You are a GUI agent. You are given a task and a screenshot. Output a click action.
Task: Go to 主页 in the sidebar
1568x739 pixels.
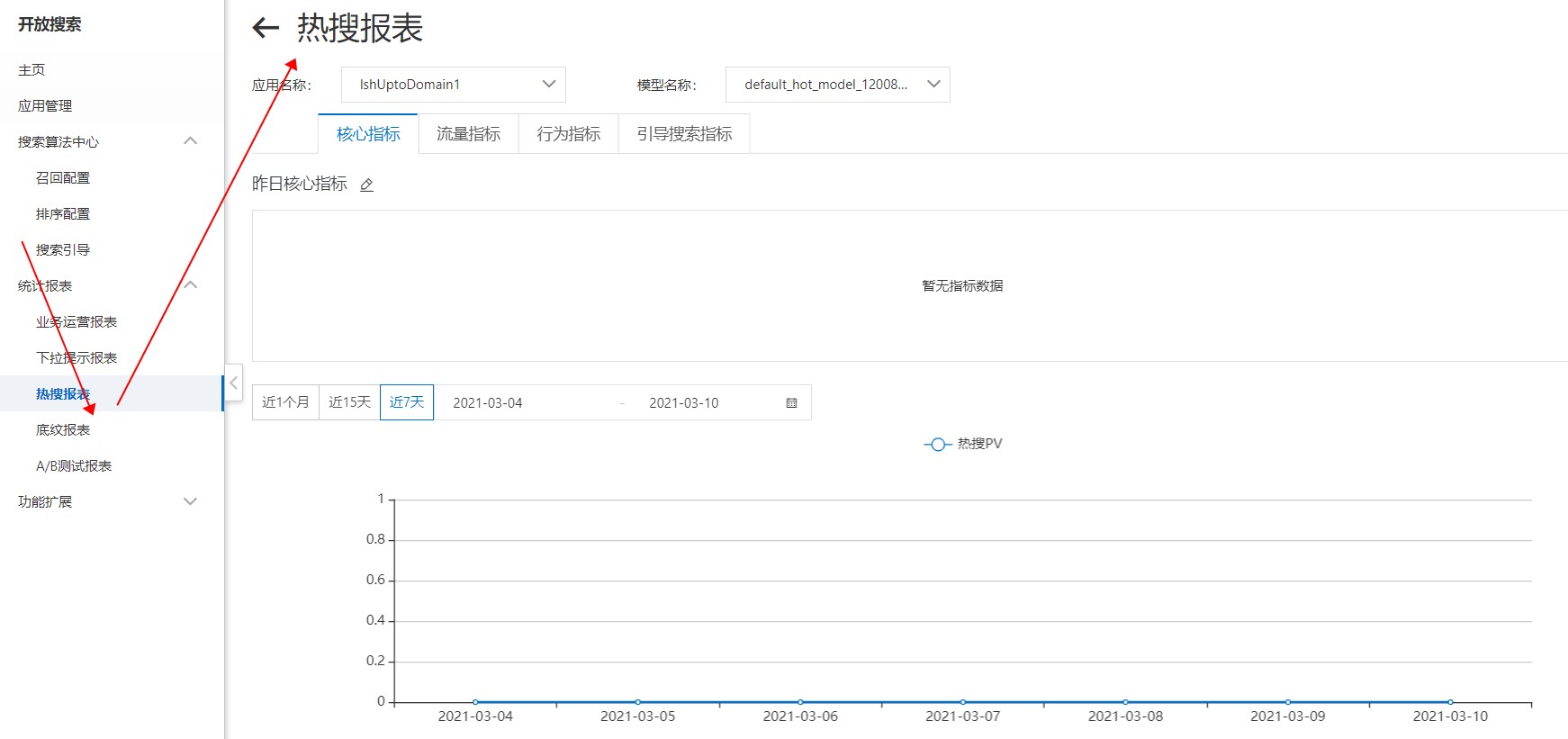[x=32, y=69]
